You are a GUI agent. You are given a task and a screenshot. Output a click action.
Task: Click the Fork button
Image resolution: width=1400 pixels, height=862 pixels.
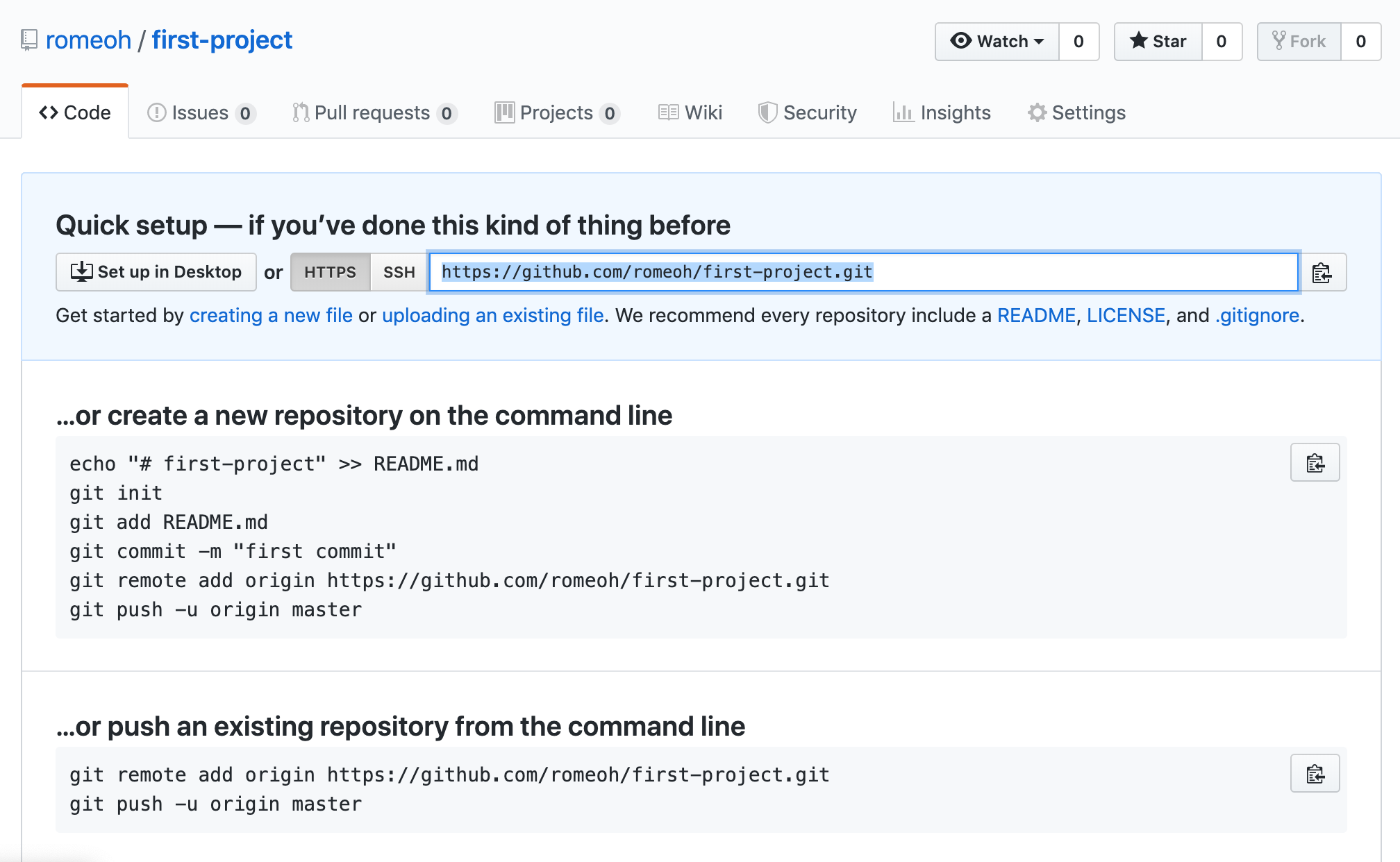[1299, 42]
